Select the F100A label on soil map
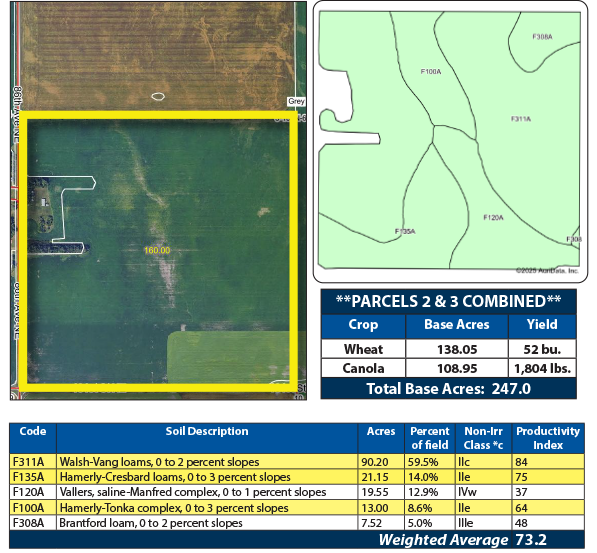The image size is (597, 553). click(431, 72)
